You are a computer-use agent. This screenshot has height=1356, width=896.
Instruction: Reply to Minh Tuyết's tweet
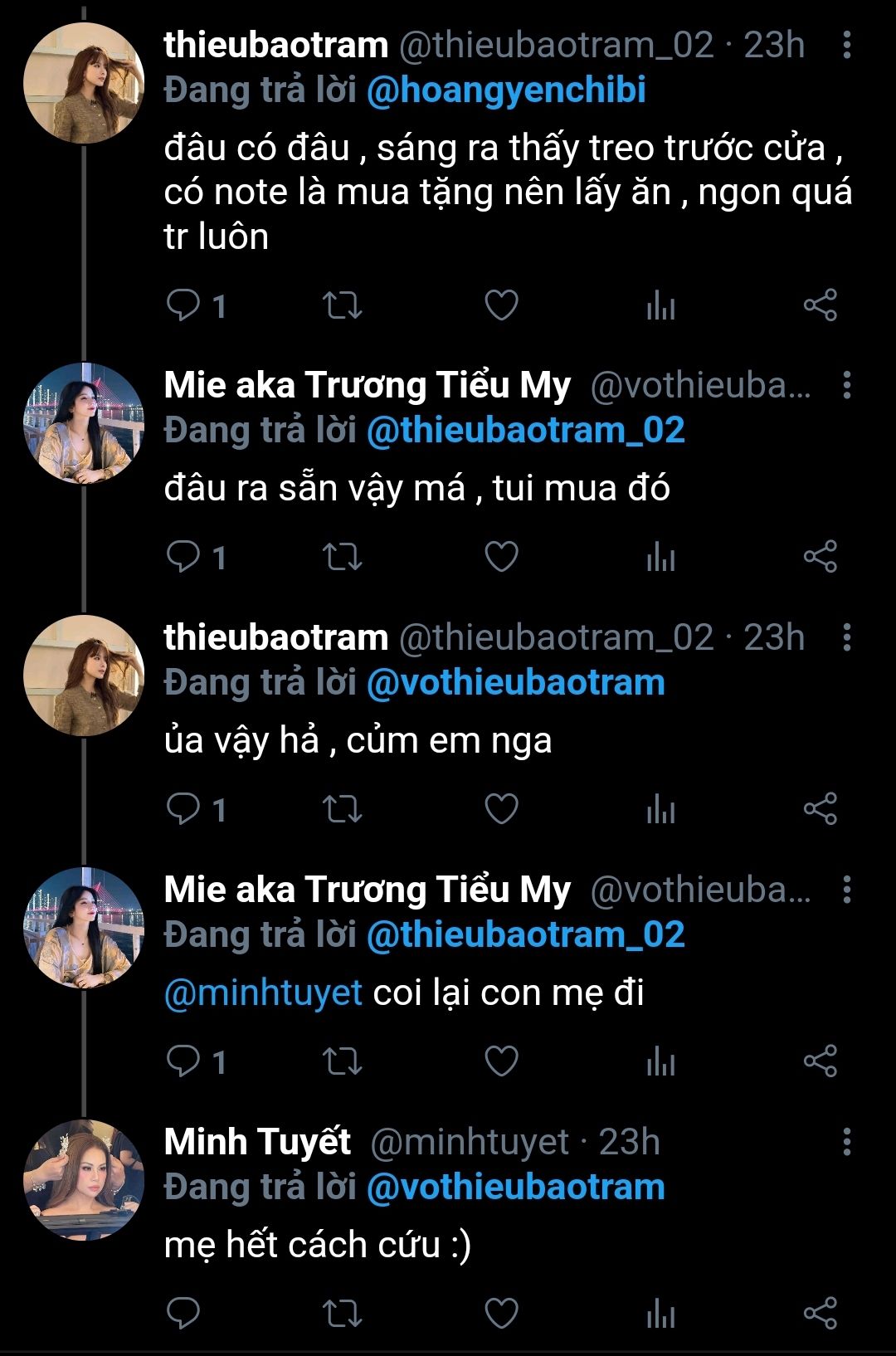pyautogui.click(x=183, y=1313)
